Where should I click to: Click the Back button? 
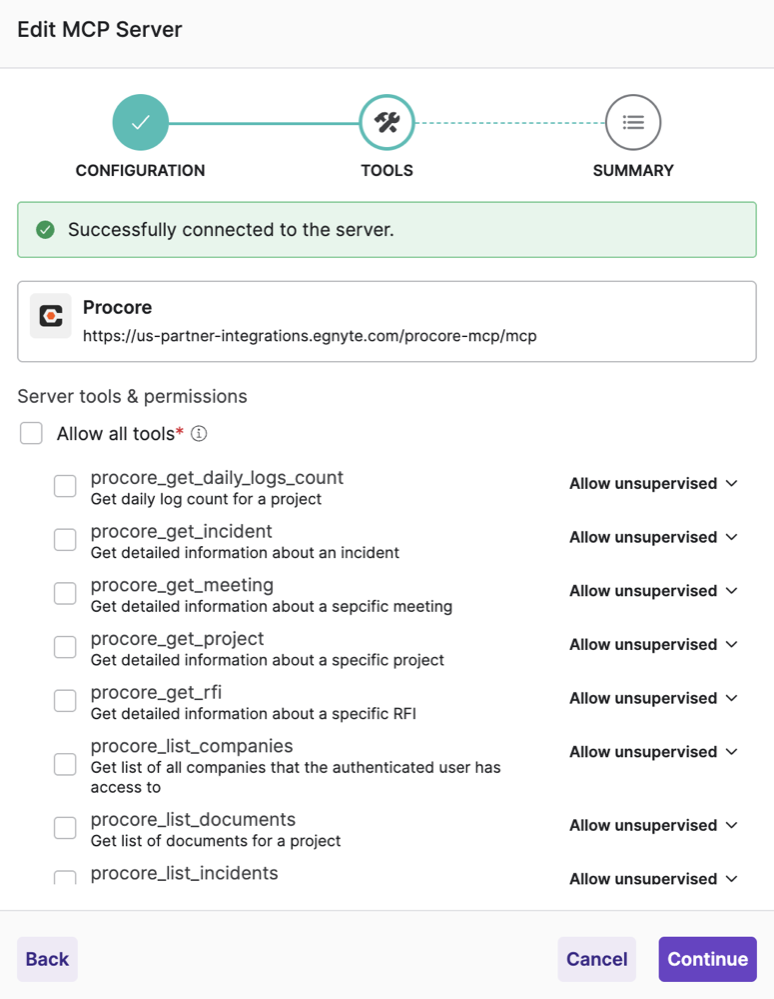[x=47, y=959]
